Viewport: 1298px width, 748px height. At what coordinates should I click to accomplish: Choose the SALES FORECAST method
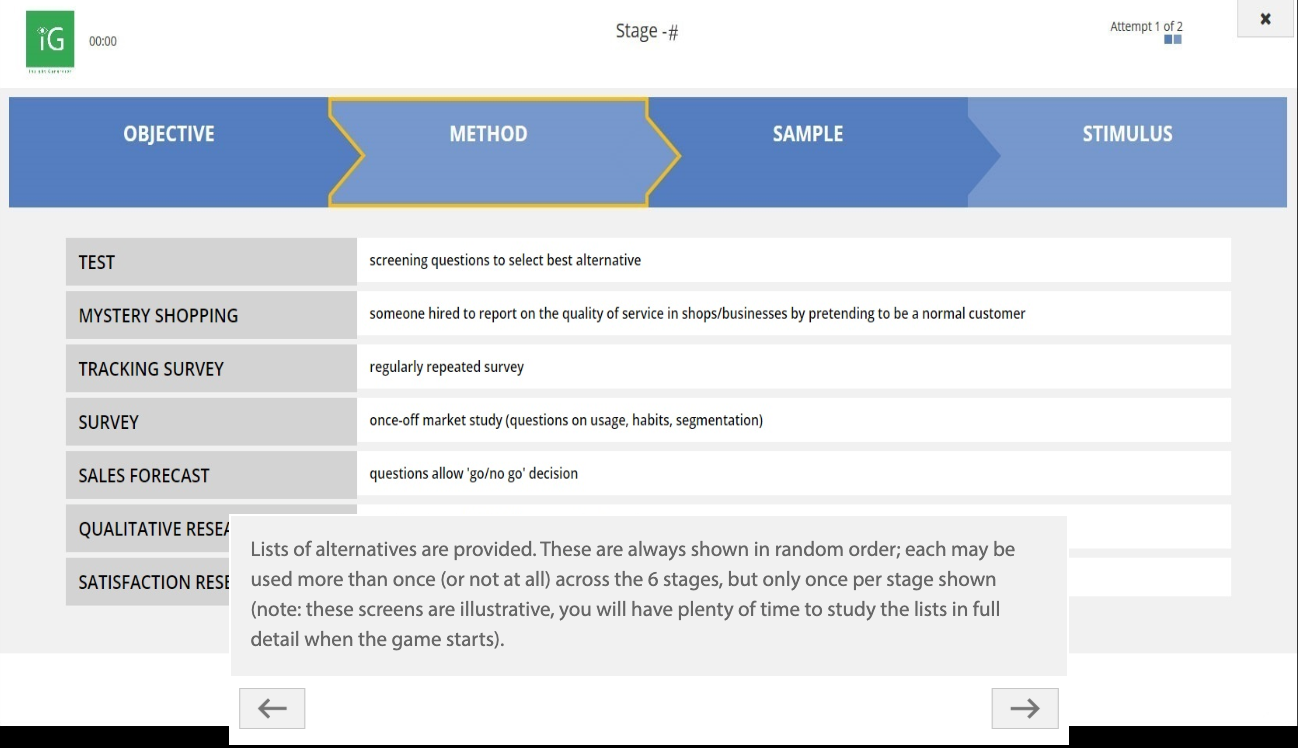click(144, 475)
